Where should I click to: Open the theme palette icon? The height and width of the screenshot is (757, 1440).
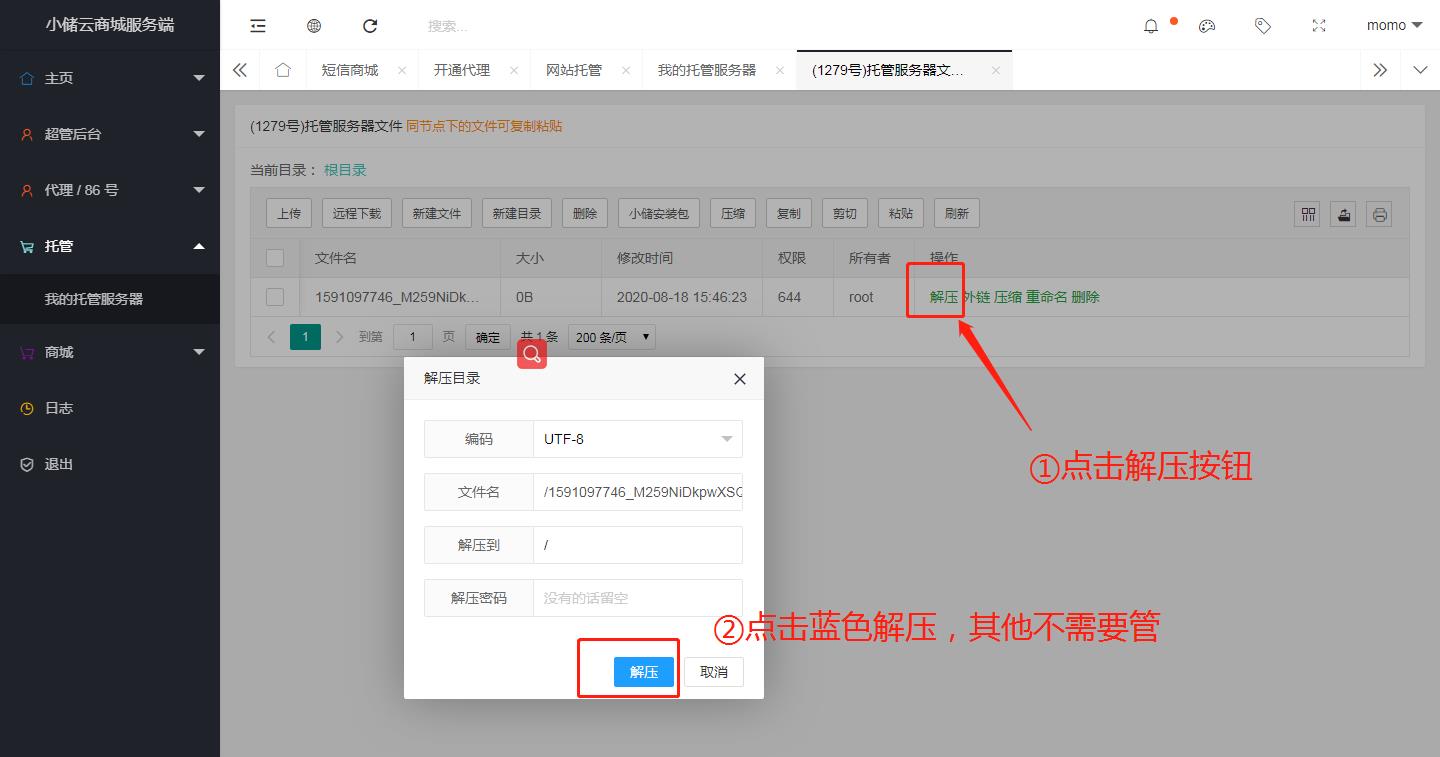pos(1207,26)
